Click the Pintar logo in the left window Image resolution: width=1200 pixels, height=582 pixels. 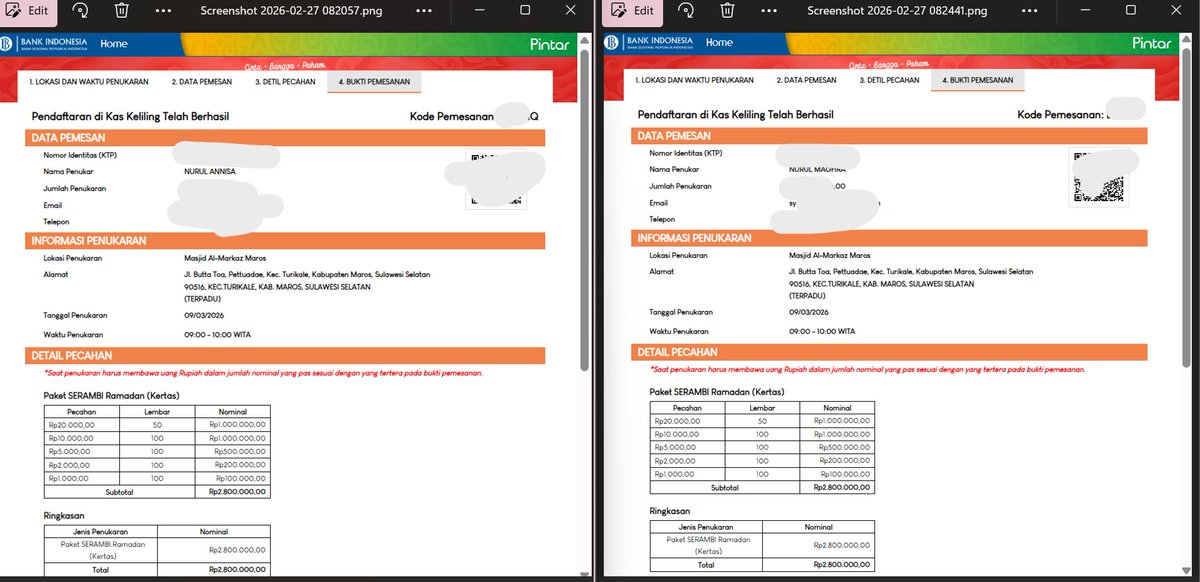(548, 44)
